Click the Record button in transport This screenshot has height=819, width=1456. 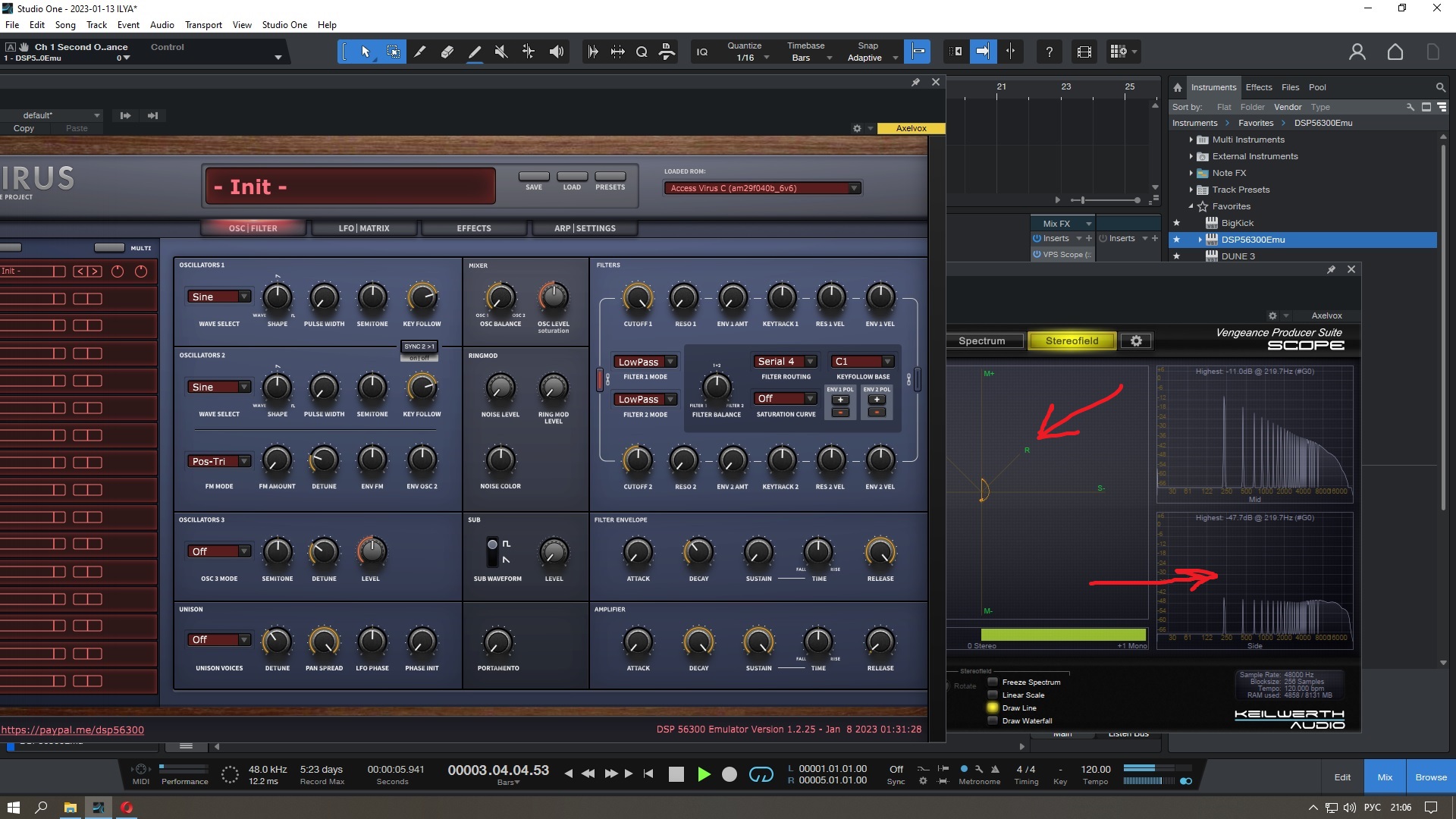(x=730, y=774)
